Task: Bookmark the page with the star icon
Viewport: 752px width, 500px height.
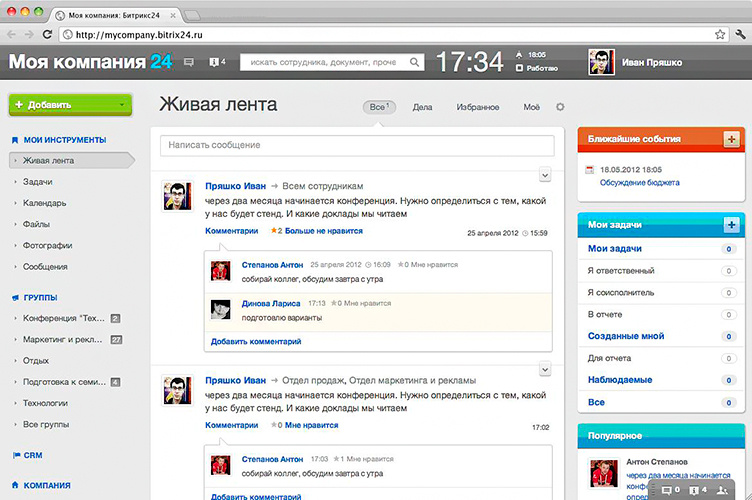Action: (x=720, y=35)
